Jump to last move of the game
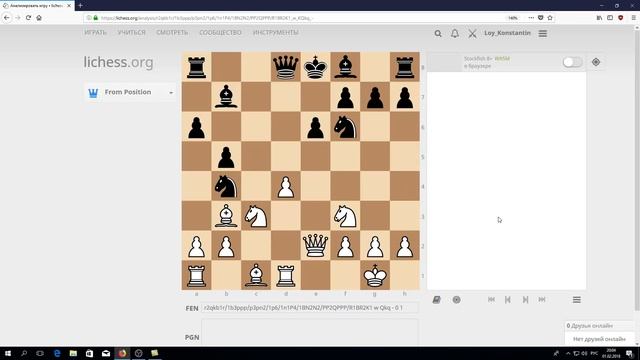The image size is (640, 360). 542,300
